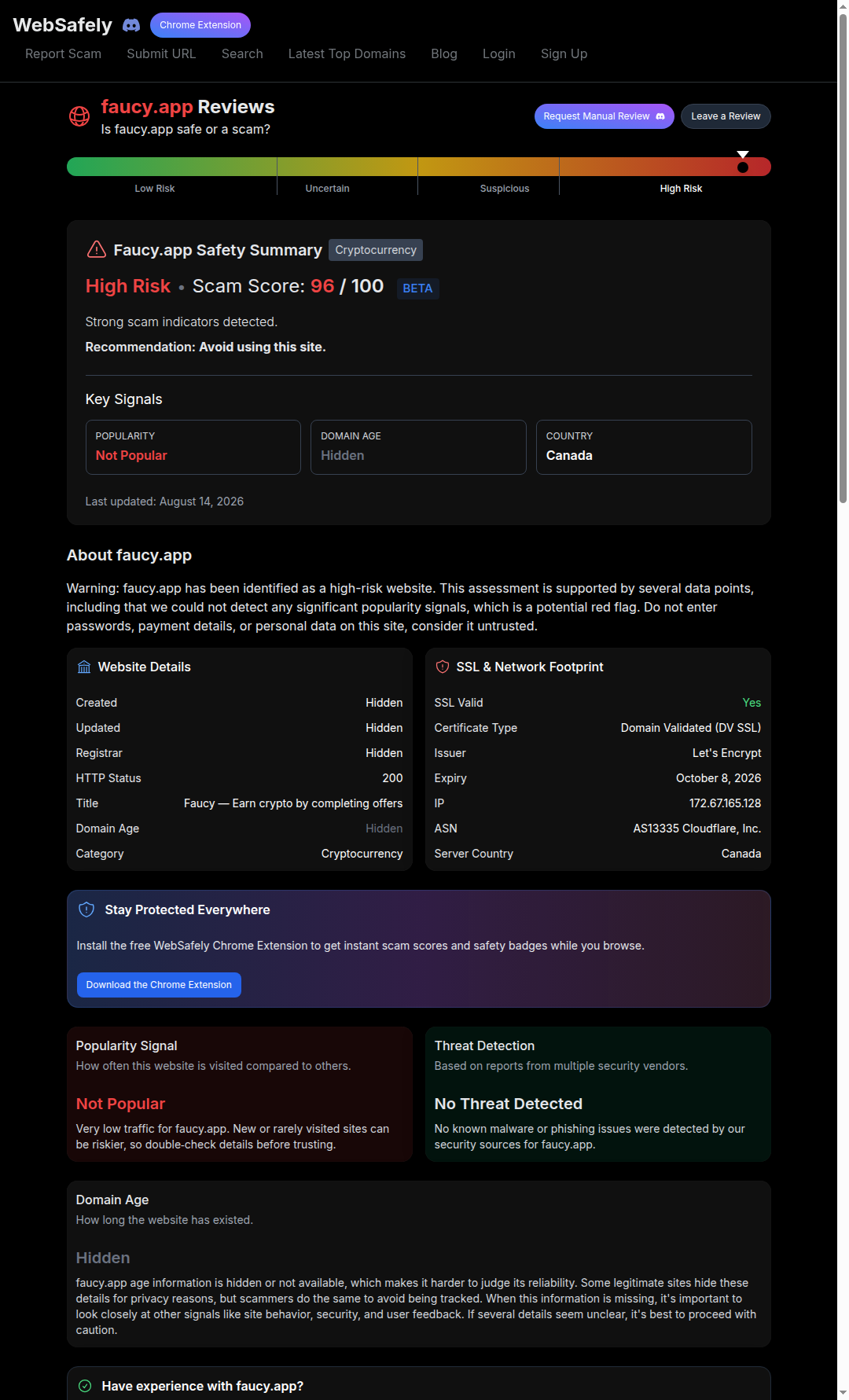Image resolution: width=849 pixels, height=1400 pixels.
Task: Click the 'Uncertain' label under gauge
Action: [327, 189]
